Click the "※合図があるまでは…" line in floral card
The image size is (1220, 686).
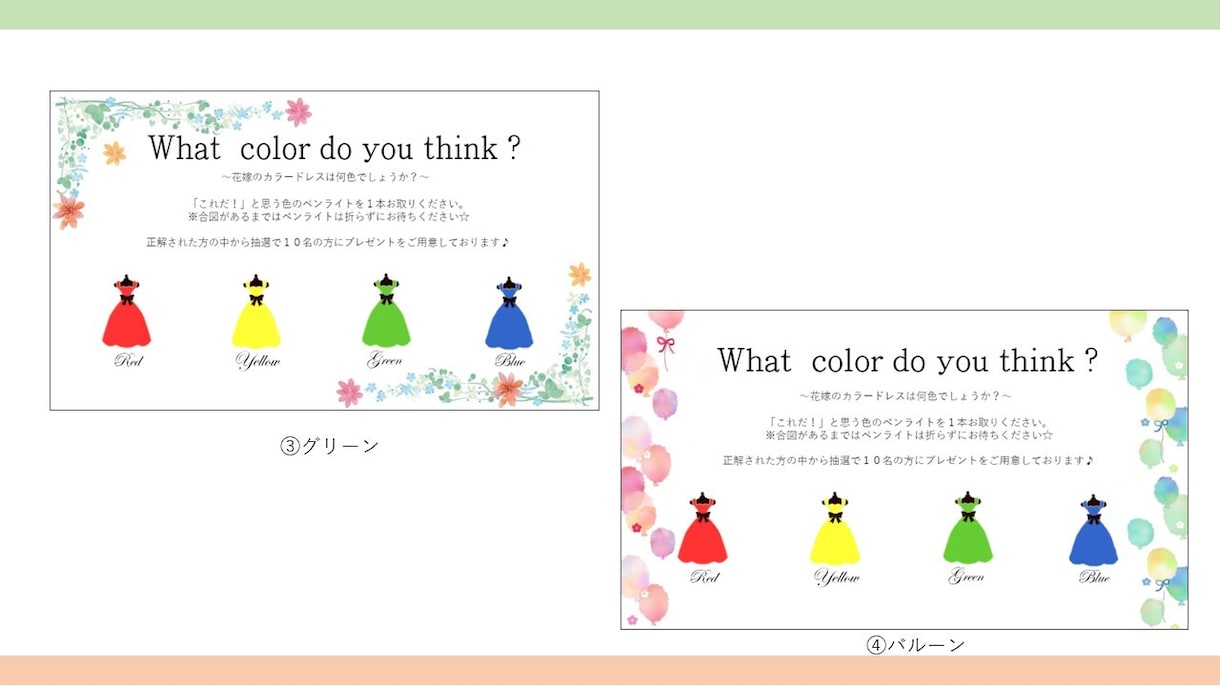[x=328, y=216]
